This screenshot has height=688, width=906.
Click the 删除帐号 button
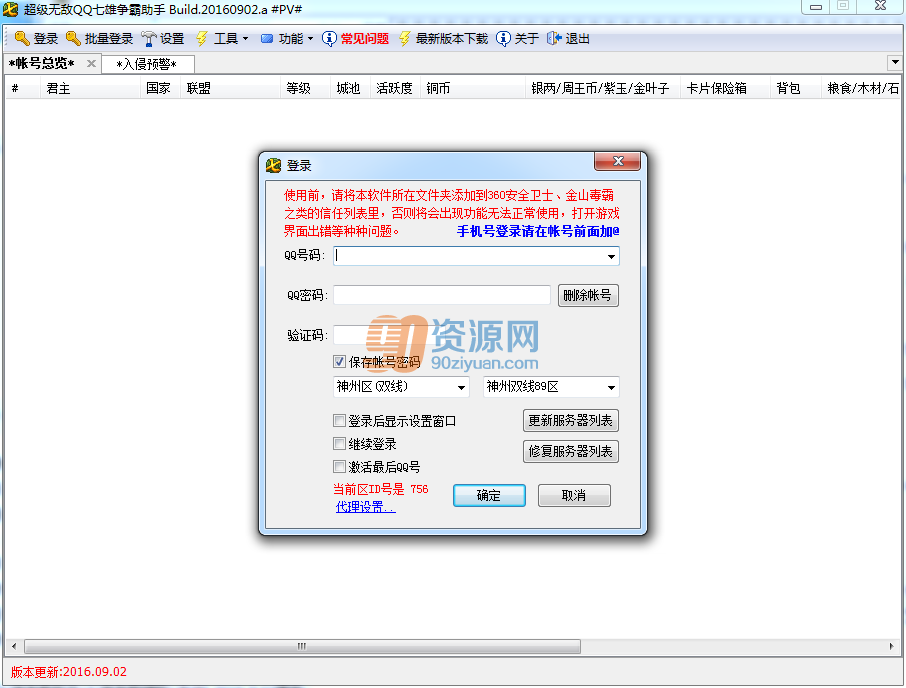pos(588,295)
